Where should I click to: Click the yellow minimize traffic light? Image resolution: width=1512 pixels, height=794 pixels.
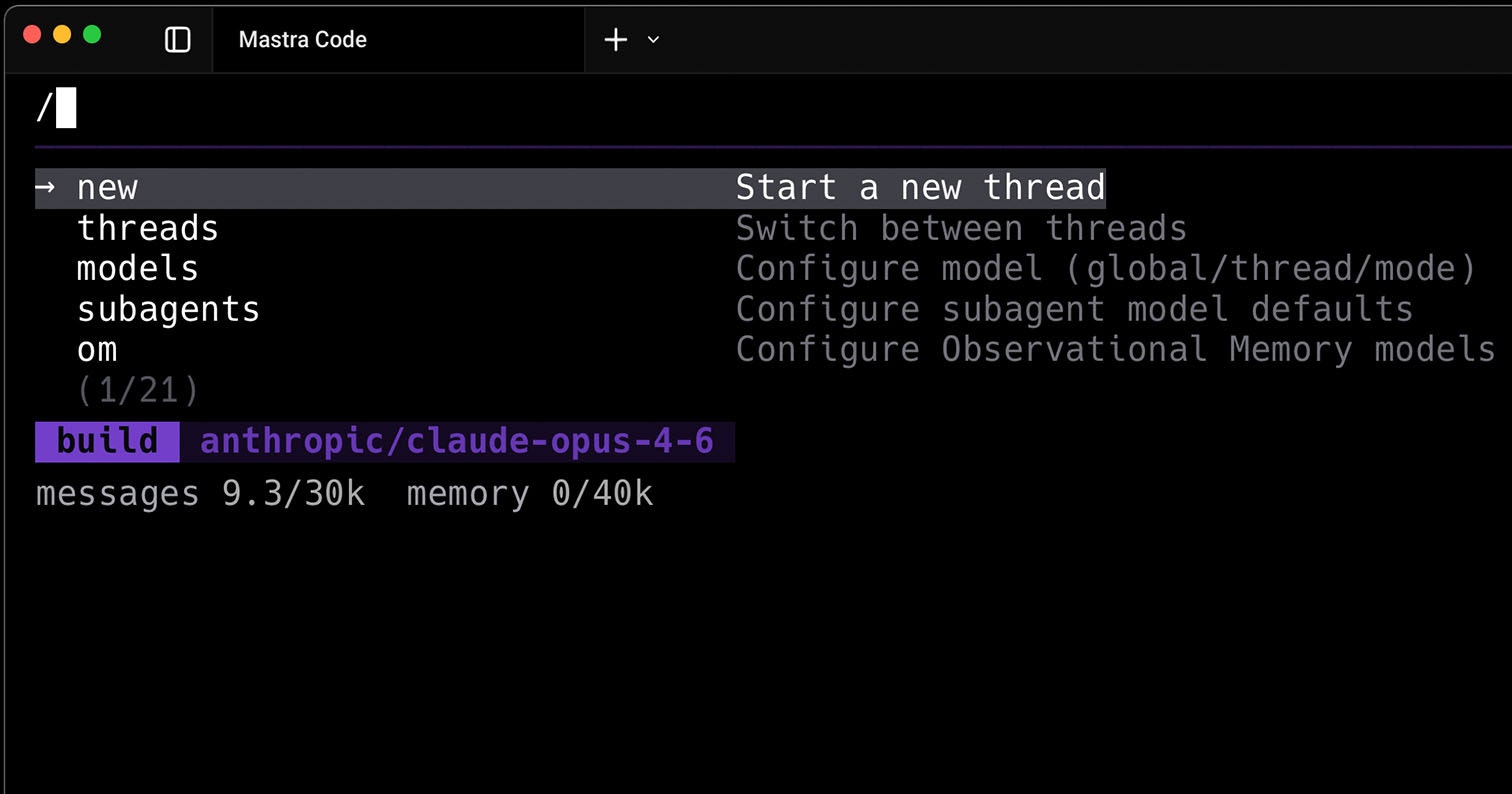[62, 33]
